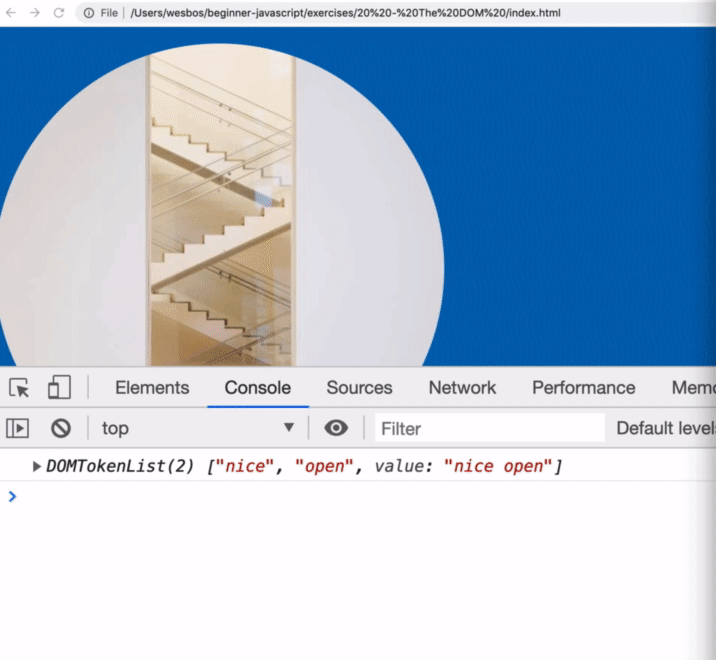
Task: Create a live expression with eye icon
Action: (x=336, y=428)
